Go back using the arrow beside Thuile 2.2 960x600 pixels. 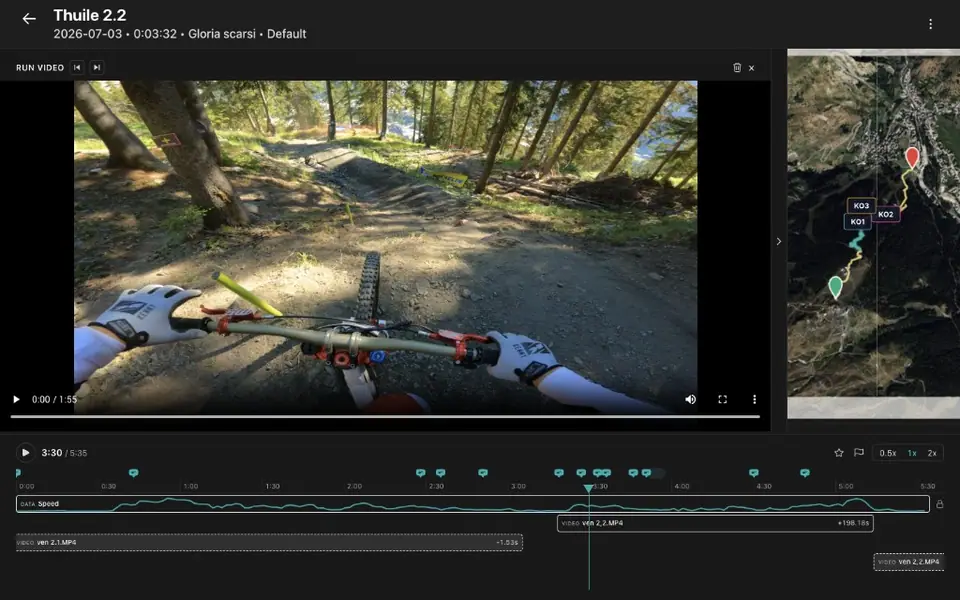click(29, 19)
